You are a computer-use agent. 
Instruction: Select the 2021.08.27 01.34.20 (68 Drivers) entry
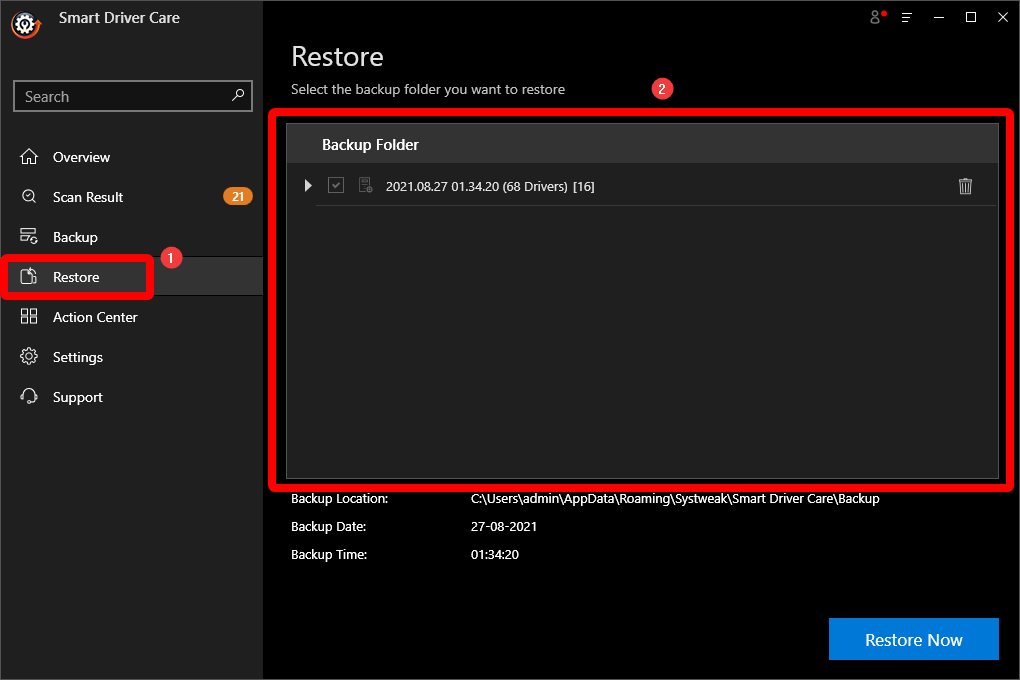[x=490, y=187]
